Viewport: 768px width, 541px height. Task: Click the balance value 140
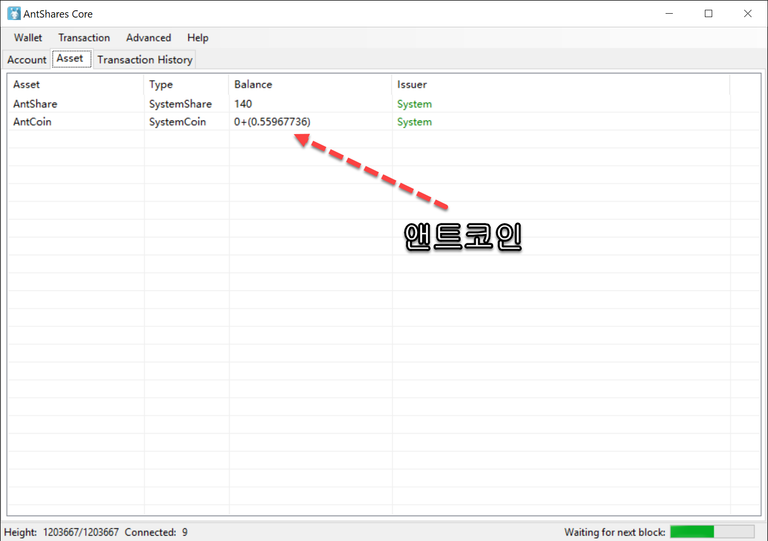(x=243, y=104)
